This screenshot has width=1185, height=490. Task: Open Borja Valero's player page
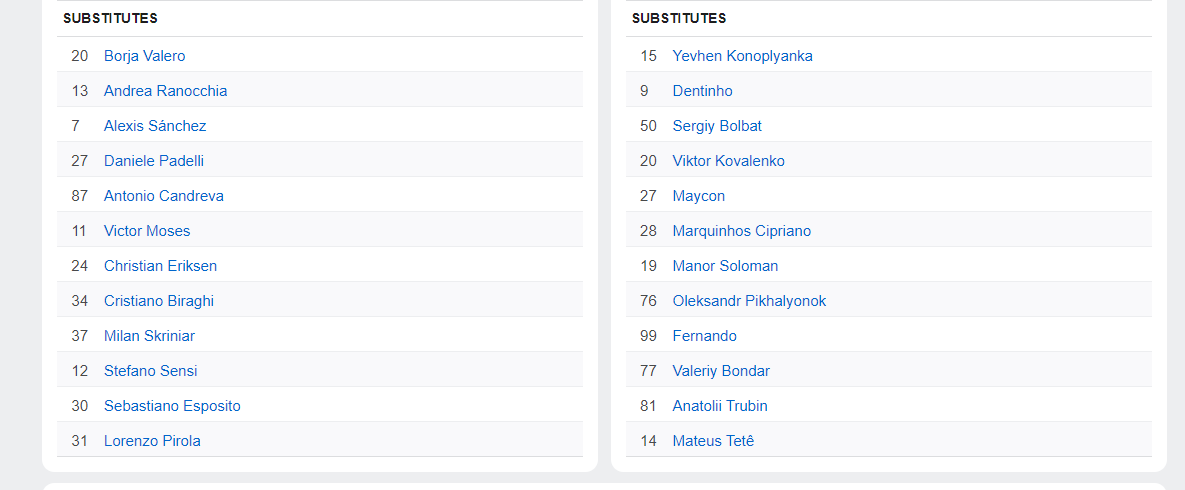click(x=144, y=56)
